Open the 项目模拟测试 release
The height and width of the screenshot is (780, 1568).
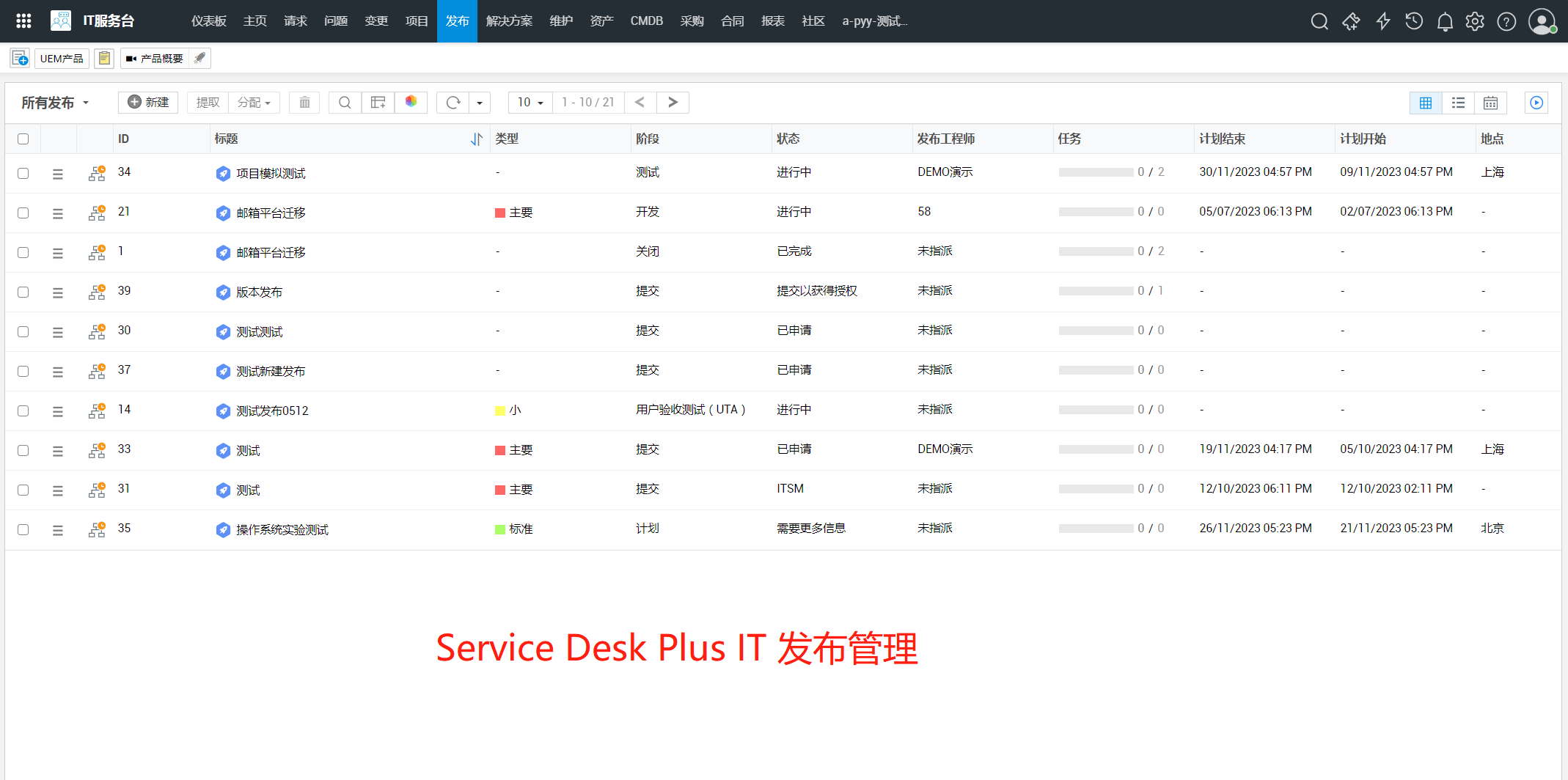tap(271, 174)
